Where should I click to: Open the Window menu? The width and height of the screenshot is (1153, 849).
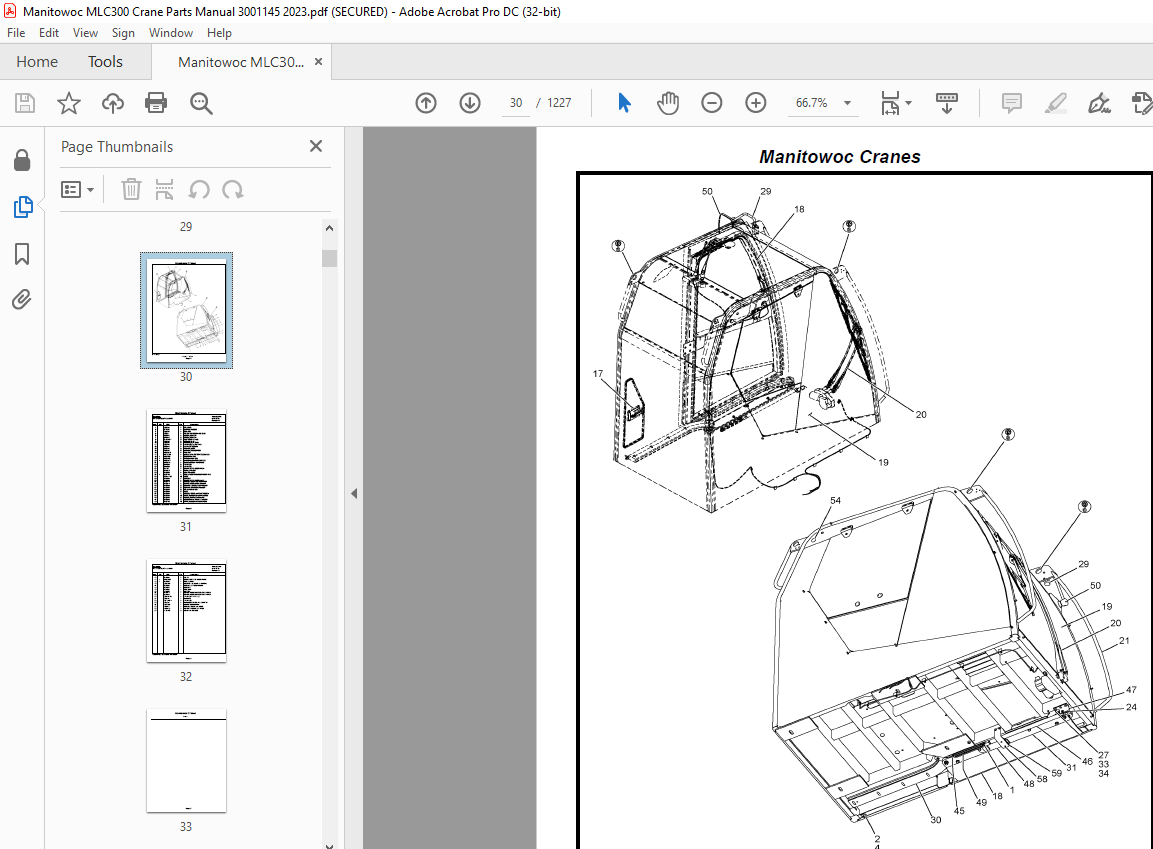click(x=171, y=33)
